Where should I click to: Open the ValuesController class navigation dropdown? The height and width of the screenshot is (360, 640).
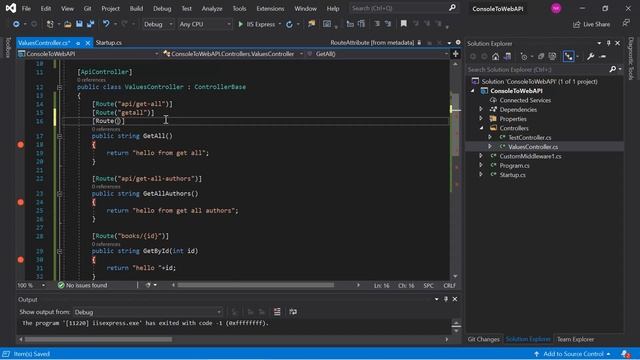pyautogui.click(x=233, y=54)
